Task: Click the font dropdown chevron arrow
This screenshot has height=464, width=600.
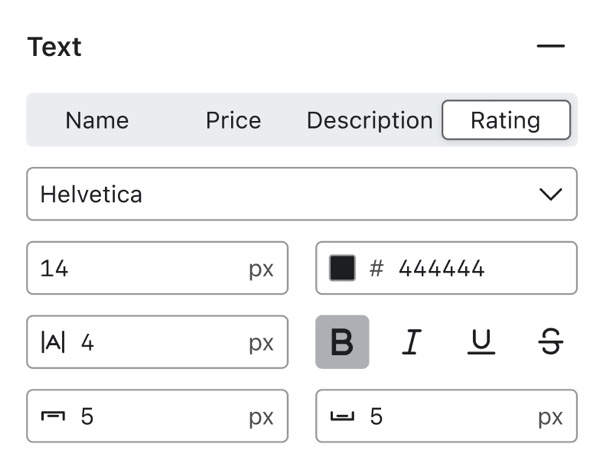Action: [x=550, y=194]
